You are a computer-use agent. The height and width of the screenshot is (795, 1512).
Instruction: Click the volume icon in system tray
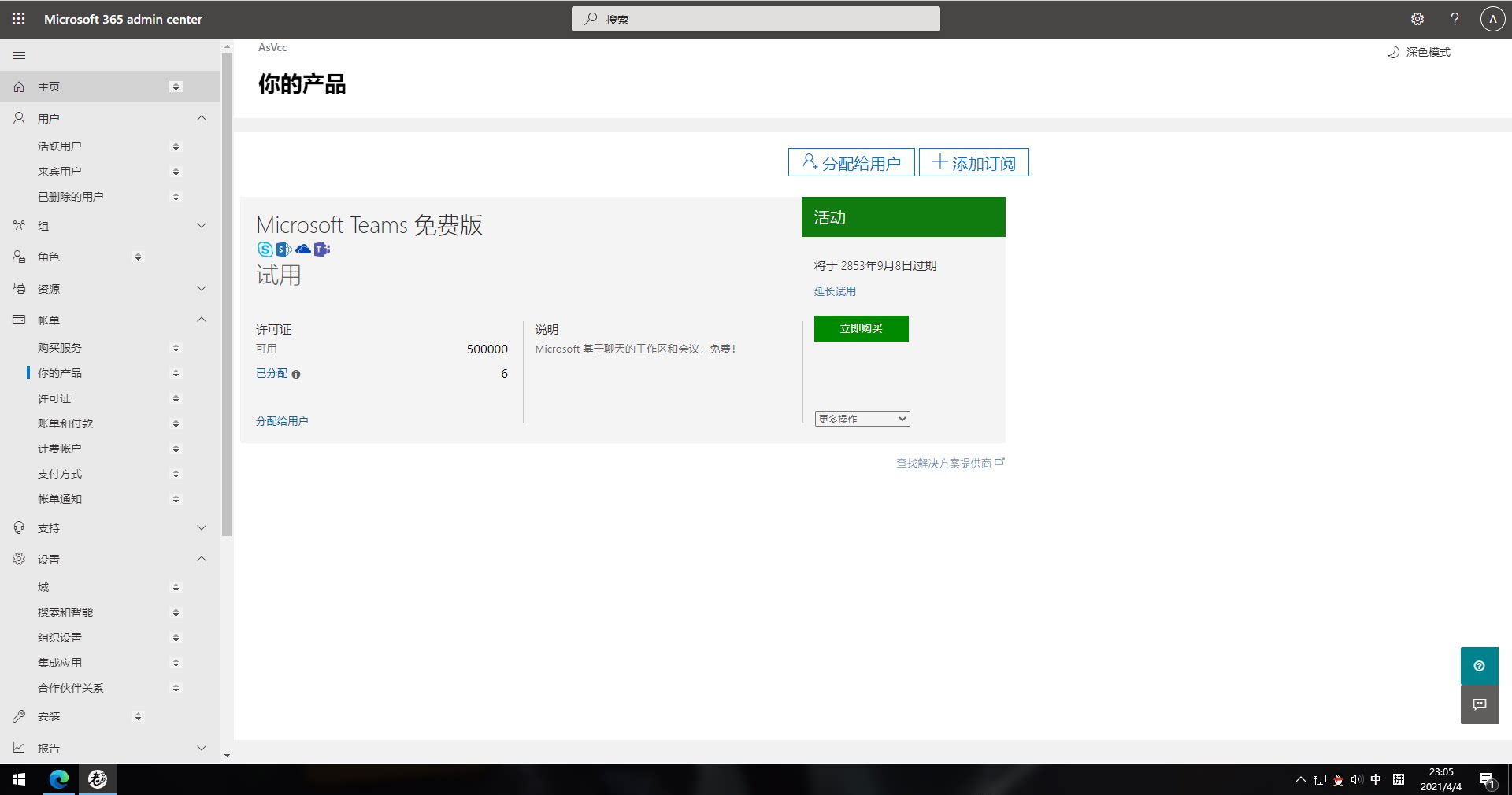pos(1356,780)
